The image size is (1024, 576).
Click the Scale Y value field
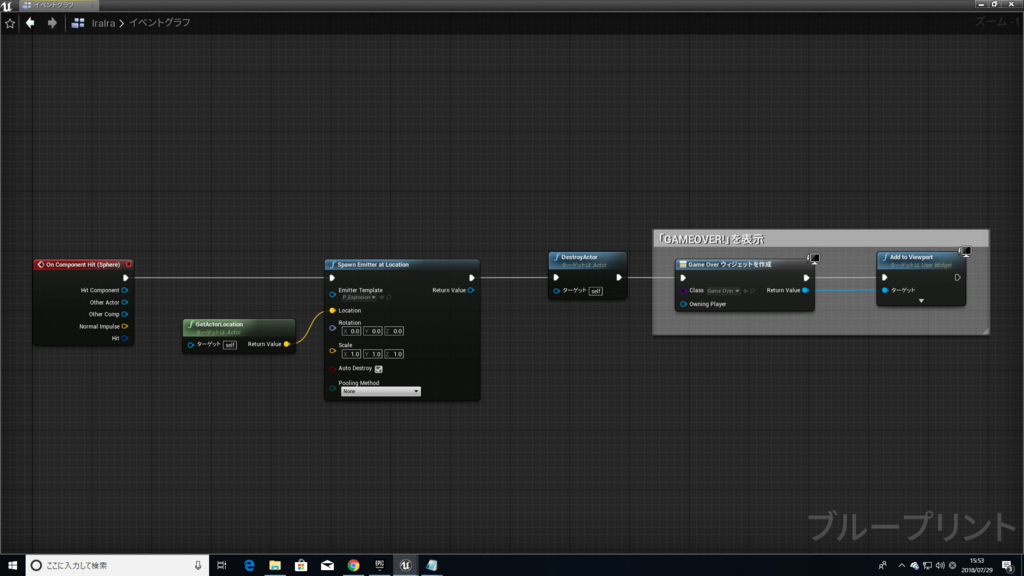(x=373, y=354)
